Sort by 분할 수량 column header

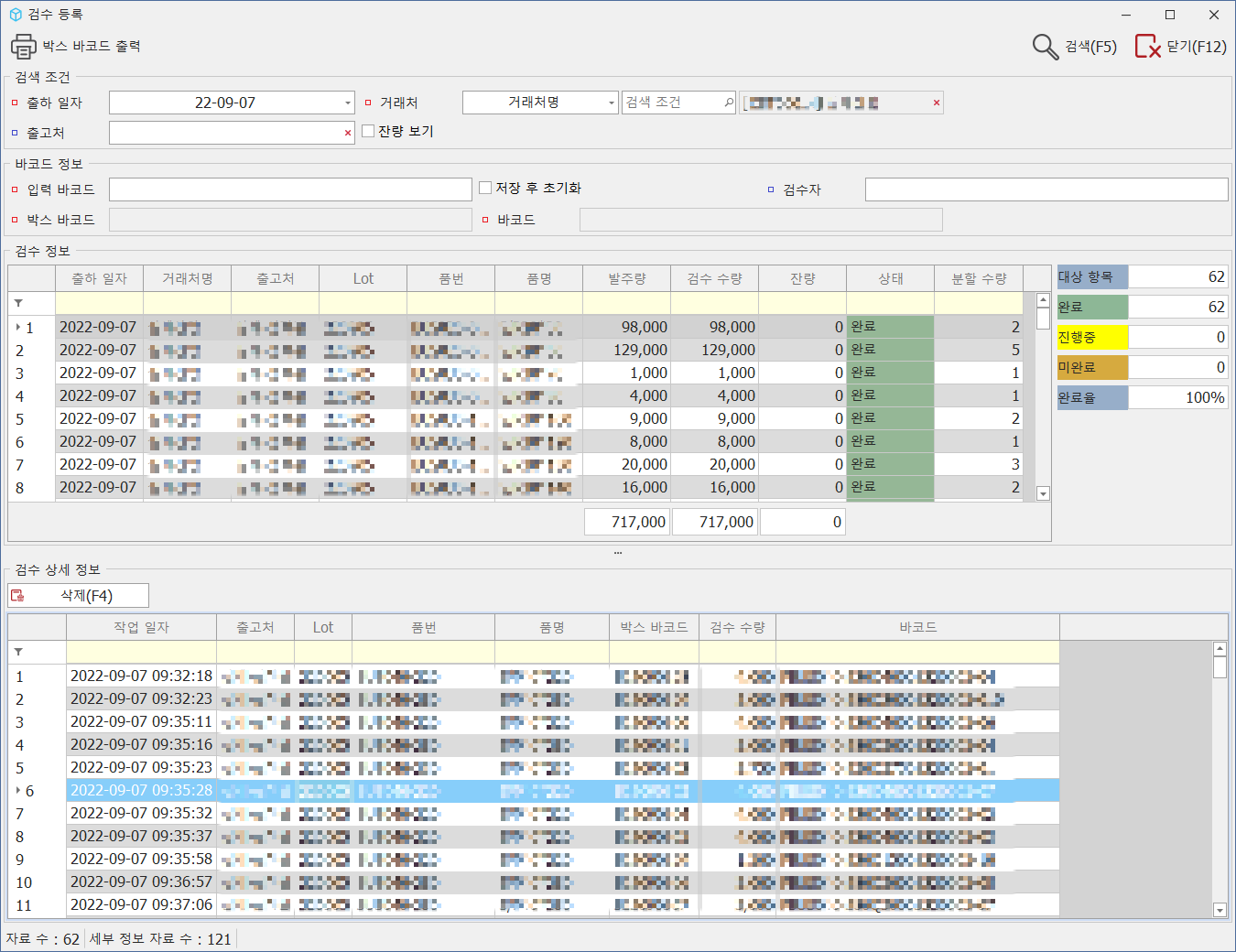[978, 278]
